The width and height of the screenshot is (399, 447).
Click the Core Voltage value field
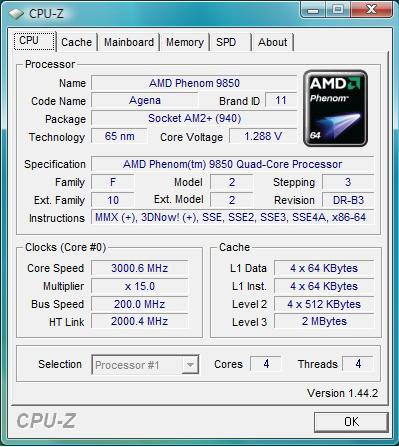pos(263,136)
